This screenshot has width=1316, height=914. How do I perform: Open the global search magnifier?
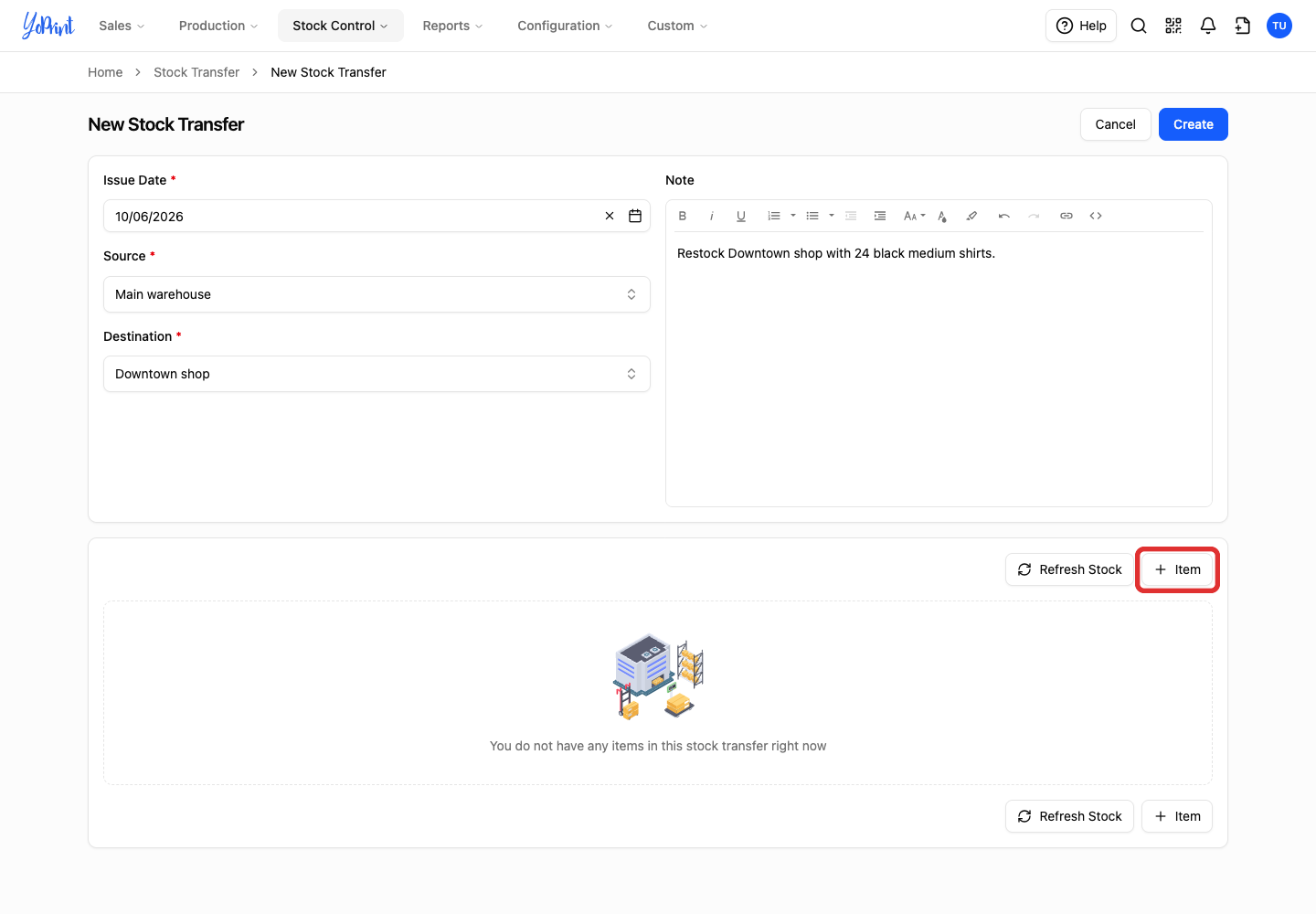pos(1139,26)
